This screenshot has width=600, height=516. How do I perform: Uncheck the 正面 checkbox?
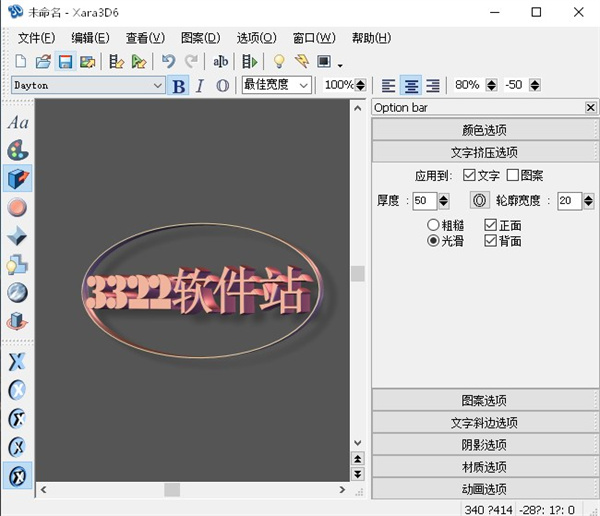point(490,226)
